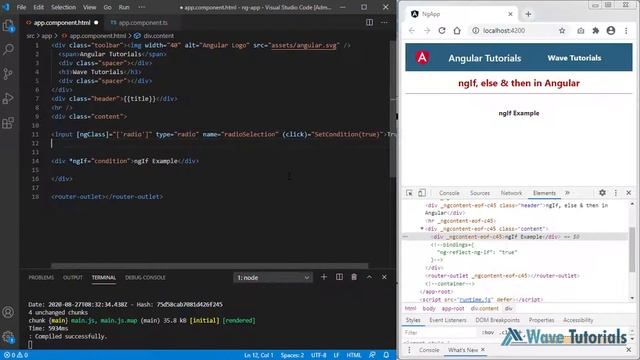Open notifications bell in status bar
Image resolution: width=640 pixels, height=360 pixels.
[x=386, y=355]
